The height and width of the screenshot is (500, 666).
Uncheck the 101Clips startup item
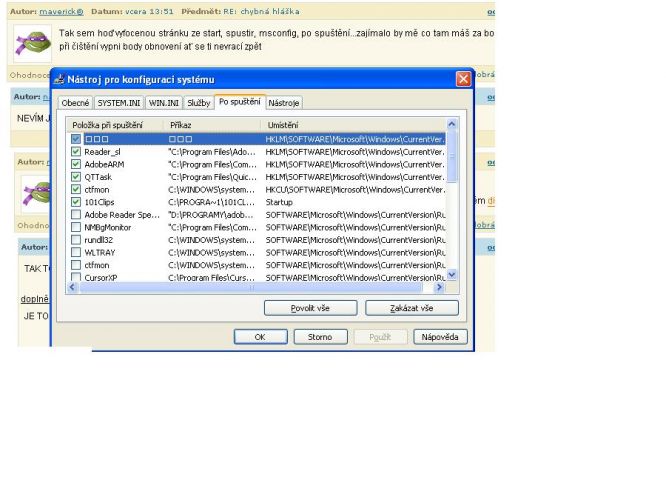pyautogui.click(x=76, y=202)
